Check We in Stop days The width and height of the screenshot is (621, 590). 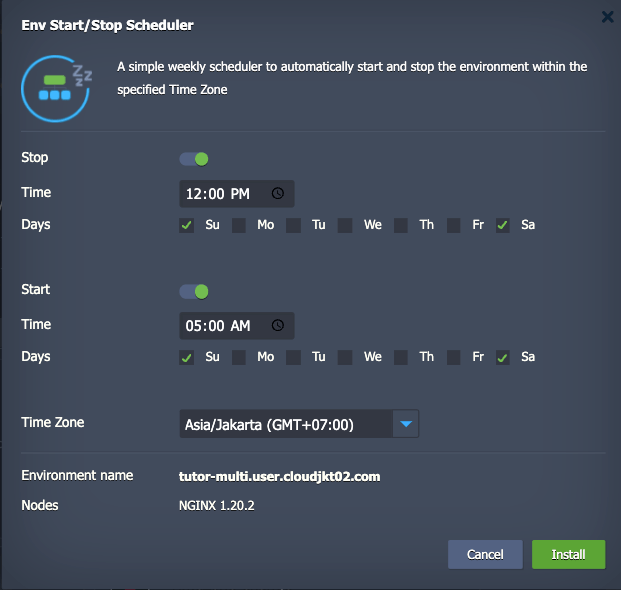345,225
